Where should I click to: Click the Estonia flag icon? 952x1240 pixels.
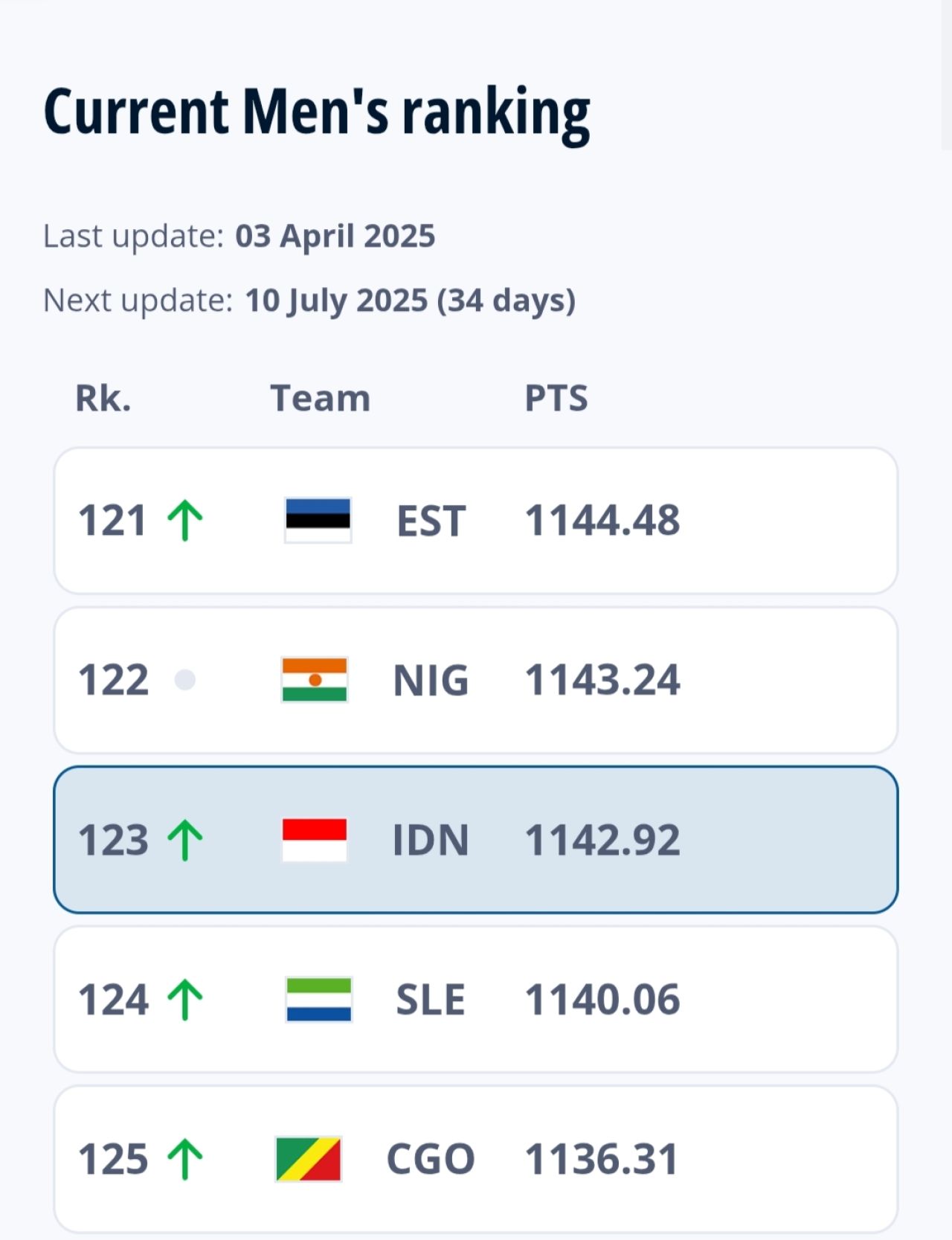(318, 520)
